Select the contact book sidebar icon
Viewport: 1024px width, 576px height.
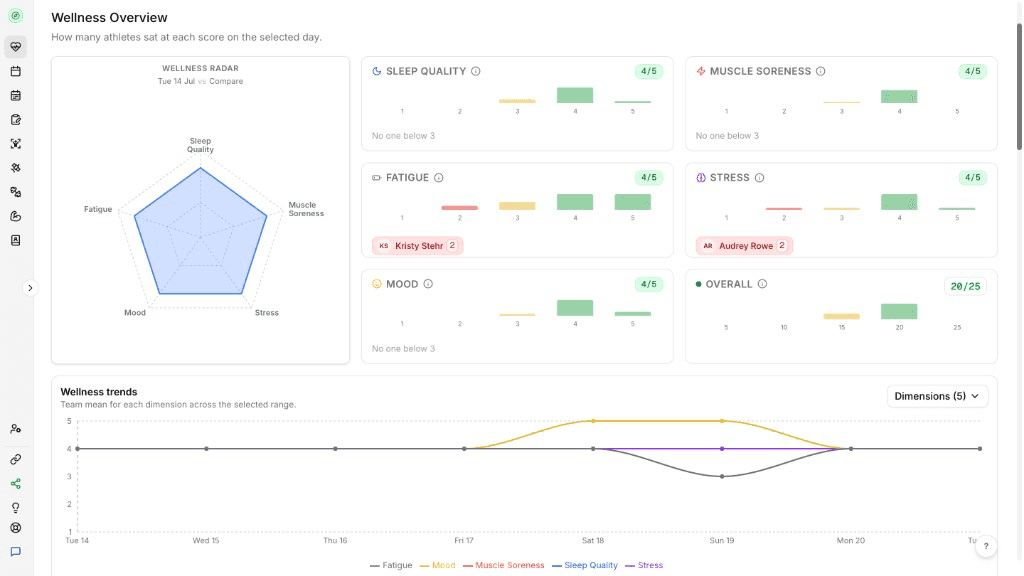pyautogui.click(x=16, y=240)
